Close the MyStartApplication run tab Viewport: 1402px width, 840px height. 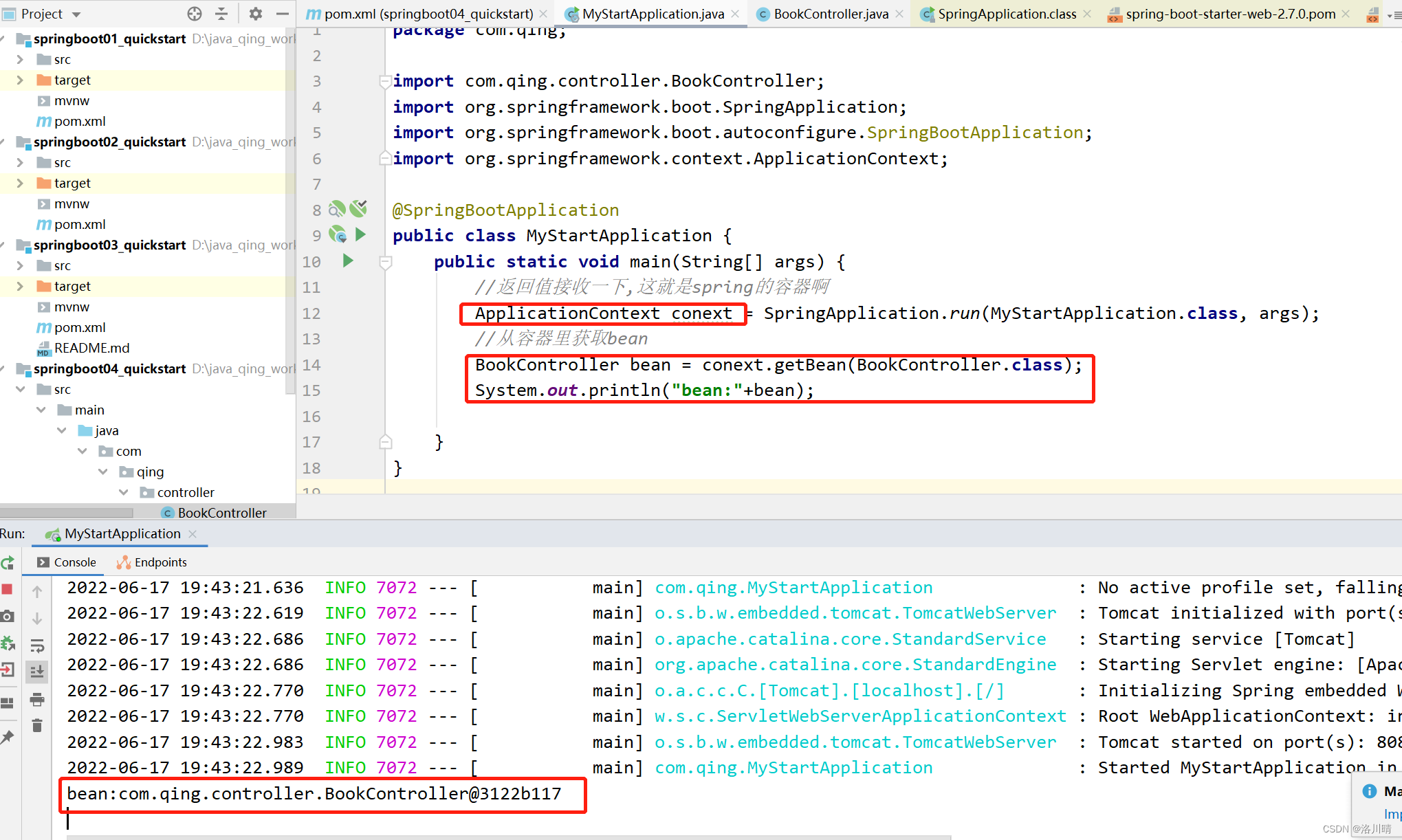(193, 534)
